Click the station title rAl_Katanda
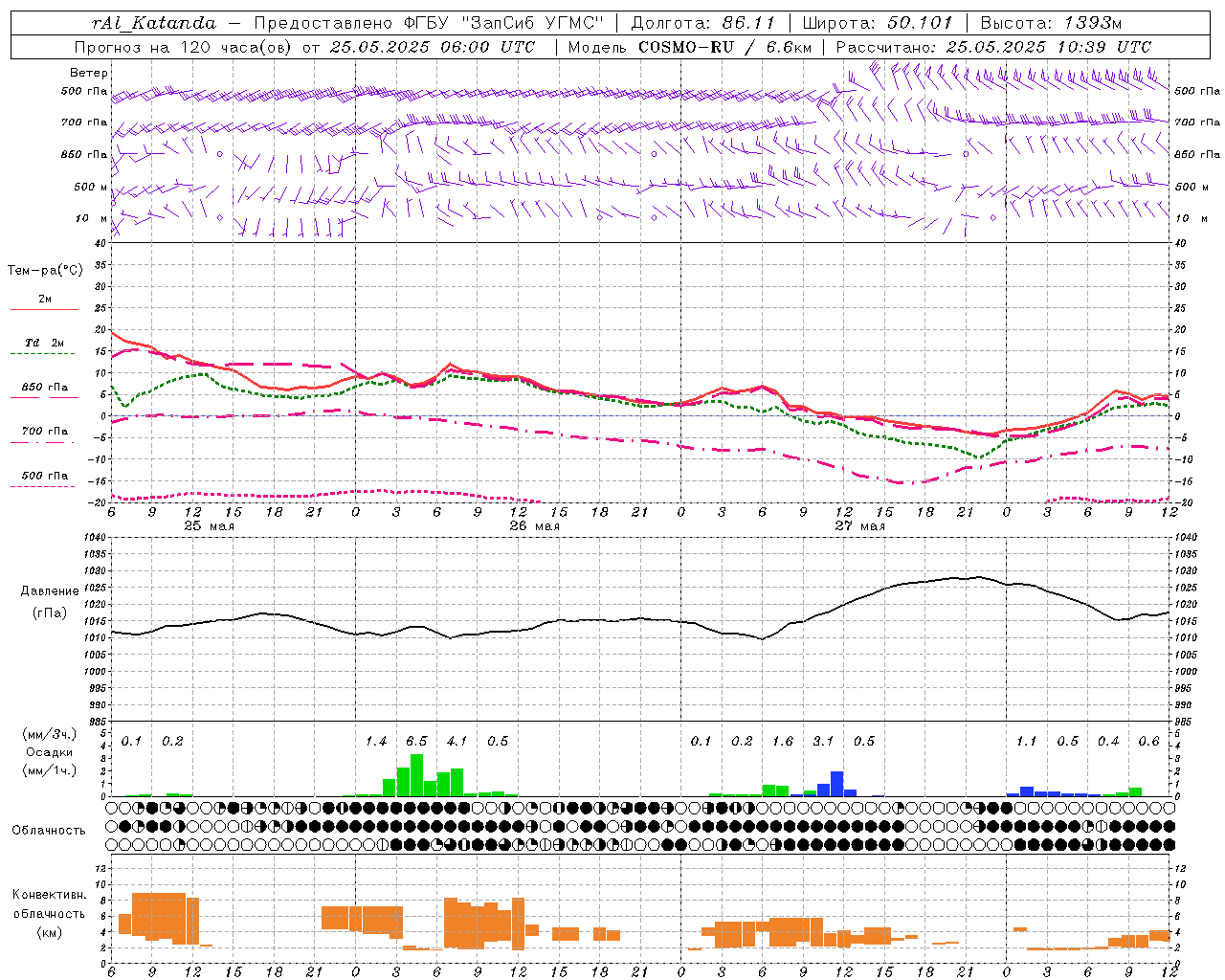1225x980 pixels. tap(154, 23)
